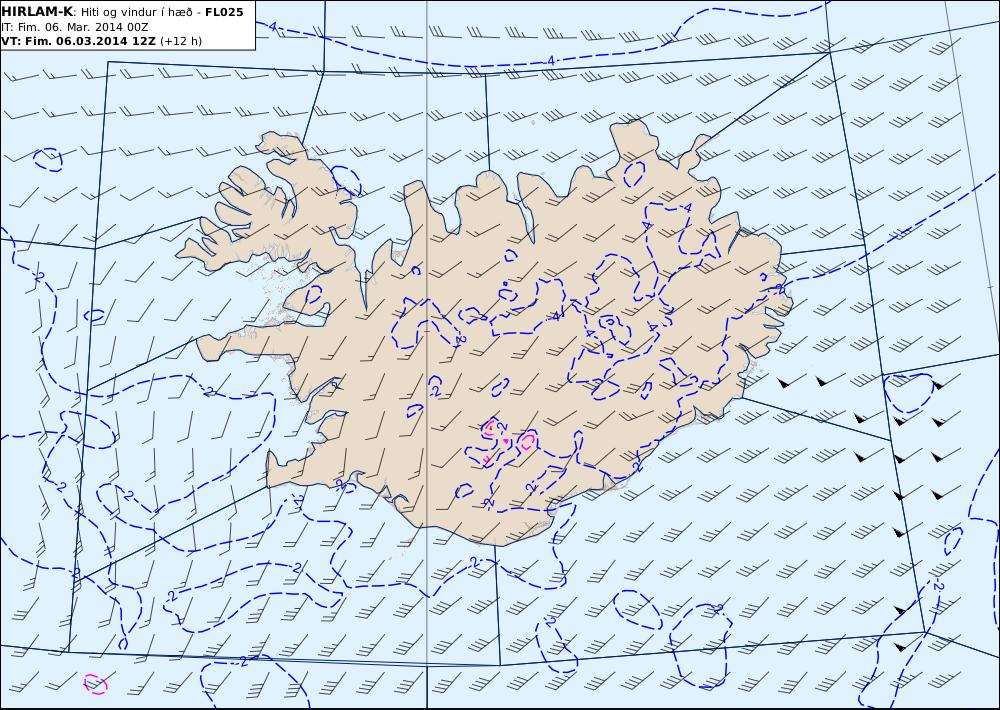Viewport: 1000px width, 710px height.
Task: Click the pink dashed contour over the ocean
Action: coord(96,684)
